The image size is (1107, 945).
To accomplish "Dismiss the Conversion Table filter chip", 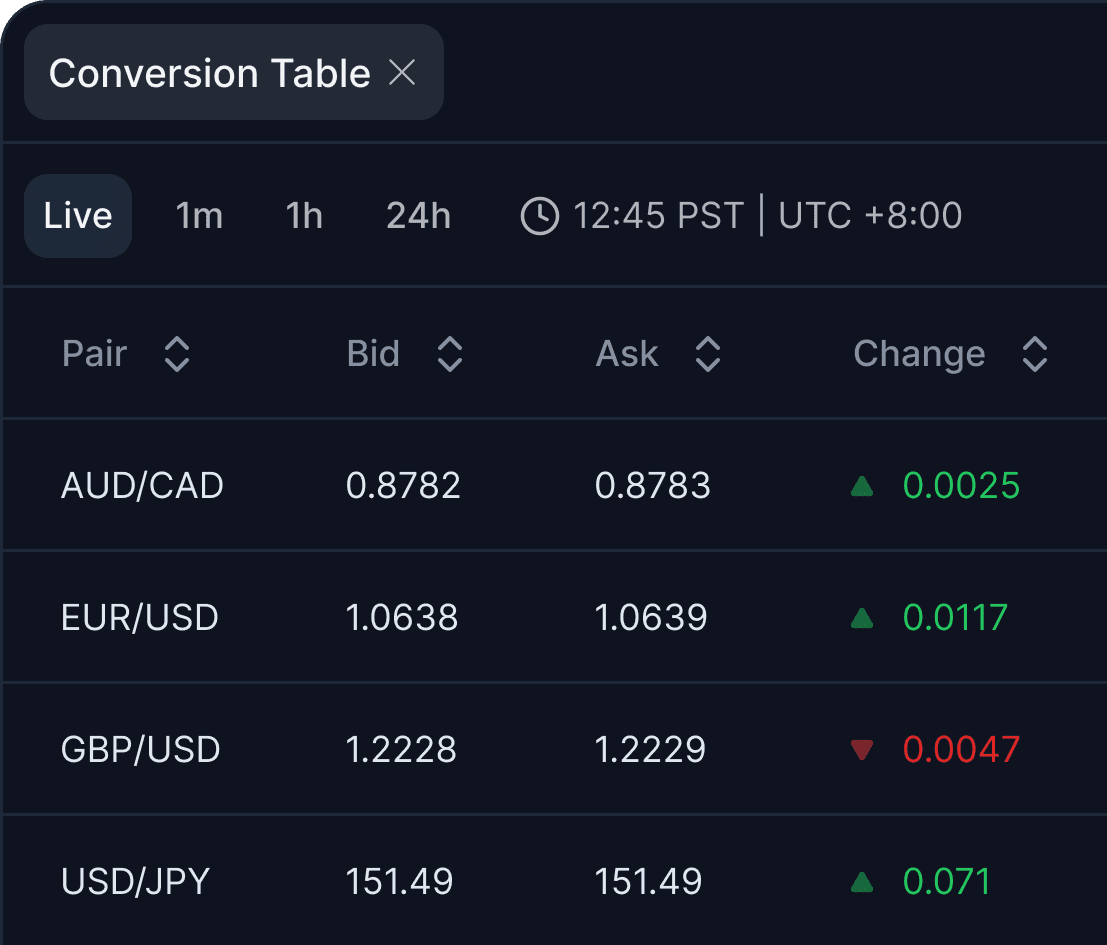I will click(x=403, y=72).
